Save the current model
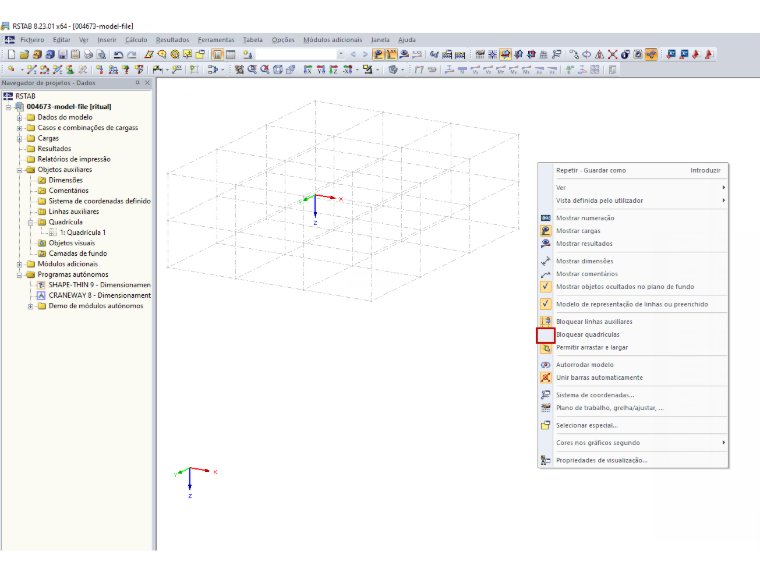Image resolution: width=760 pixels, height=570 pixels. tap(63, 55)
